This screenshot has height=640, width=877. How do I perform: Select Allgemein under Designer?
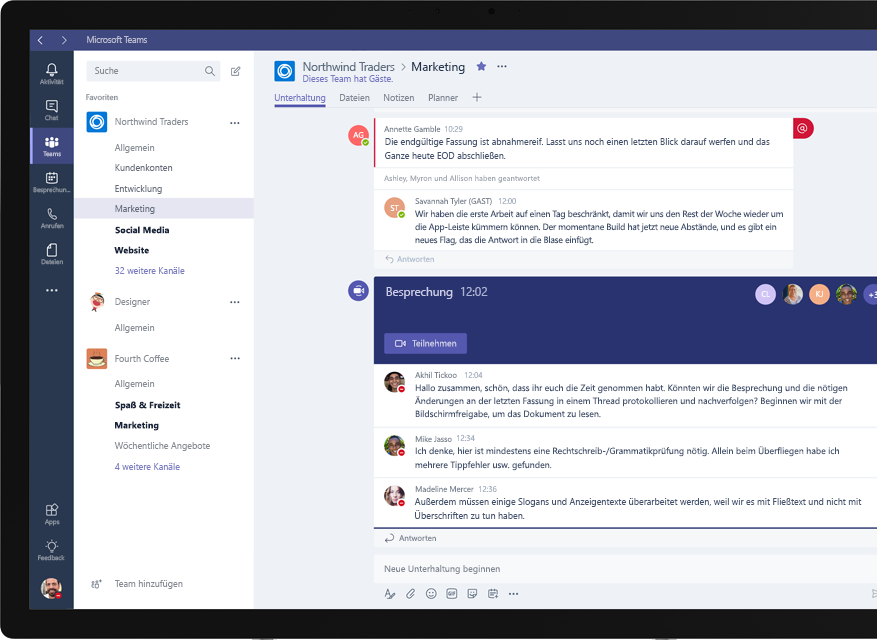click(x=134, y=328)
